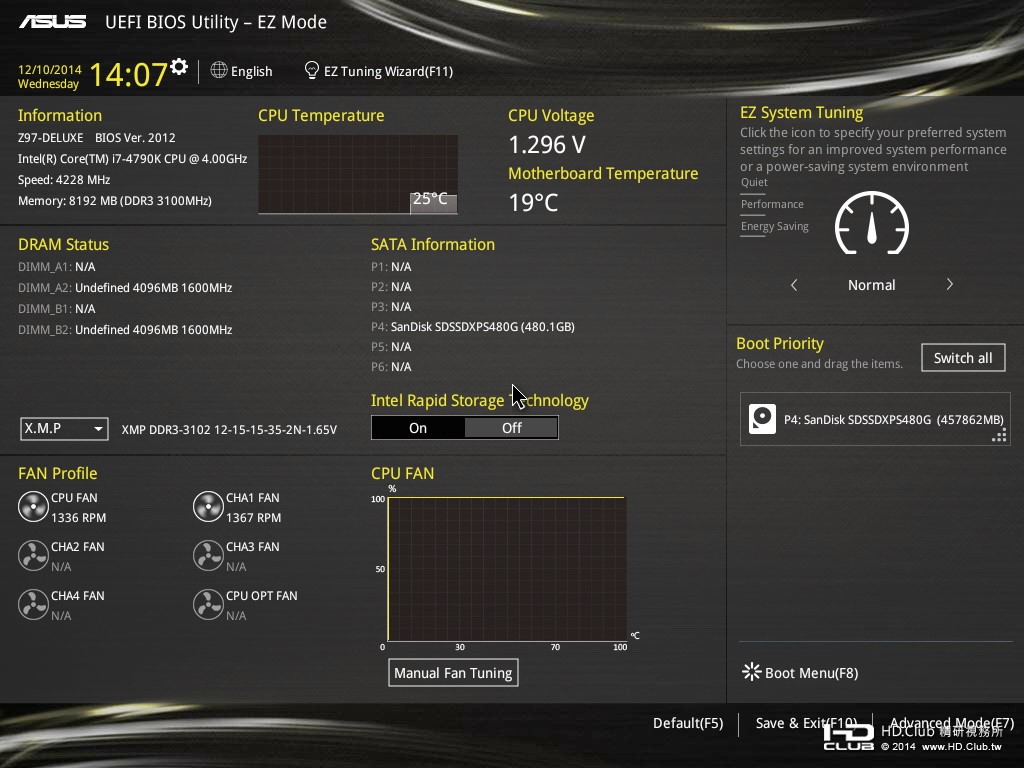Click the Intel Core i7-4790K CPU text
This screenshot has height=768, width=1024.
(x=133, y=159)
